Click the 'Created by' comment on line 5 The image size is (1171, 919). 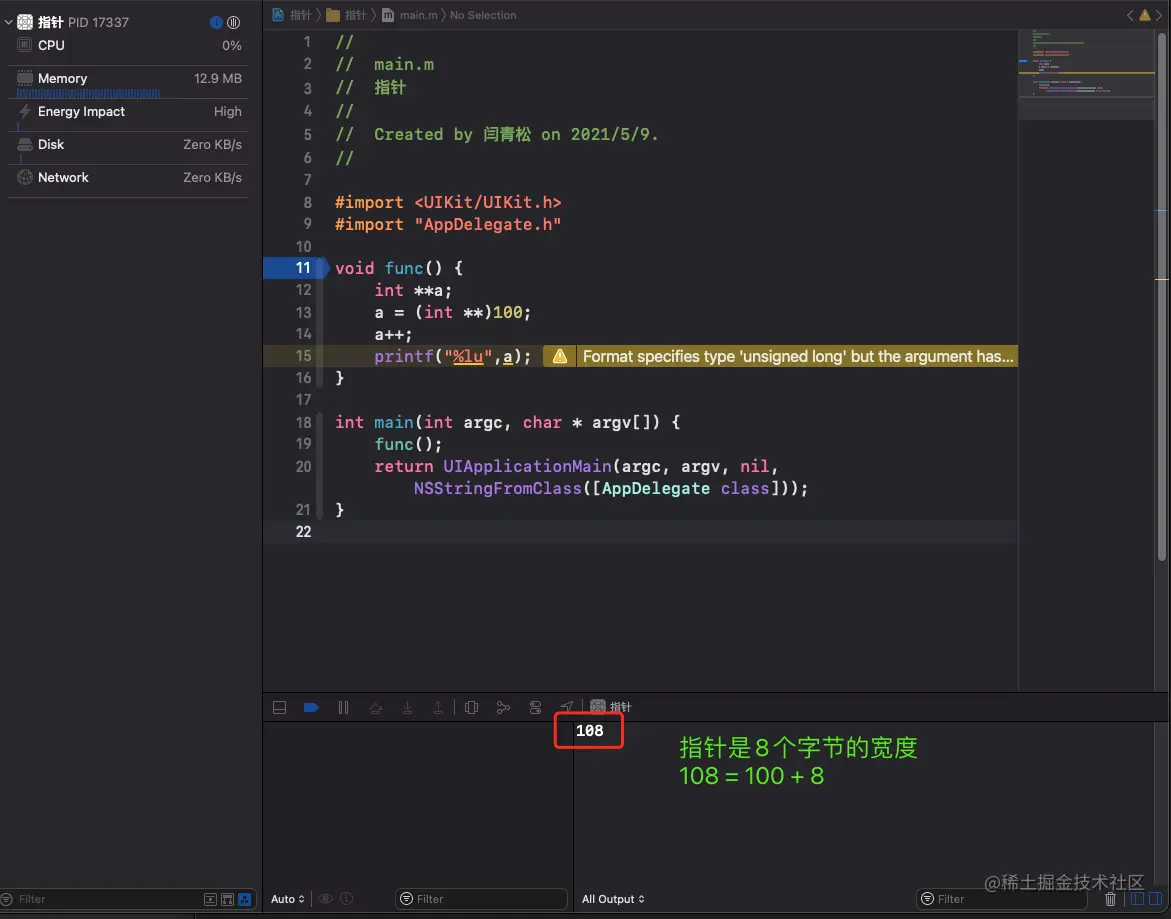[497, 134]
